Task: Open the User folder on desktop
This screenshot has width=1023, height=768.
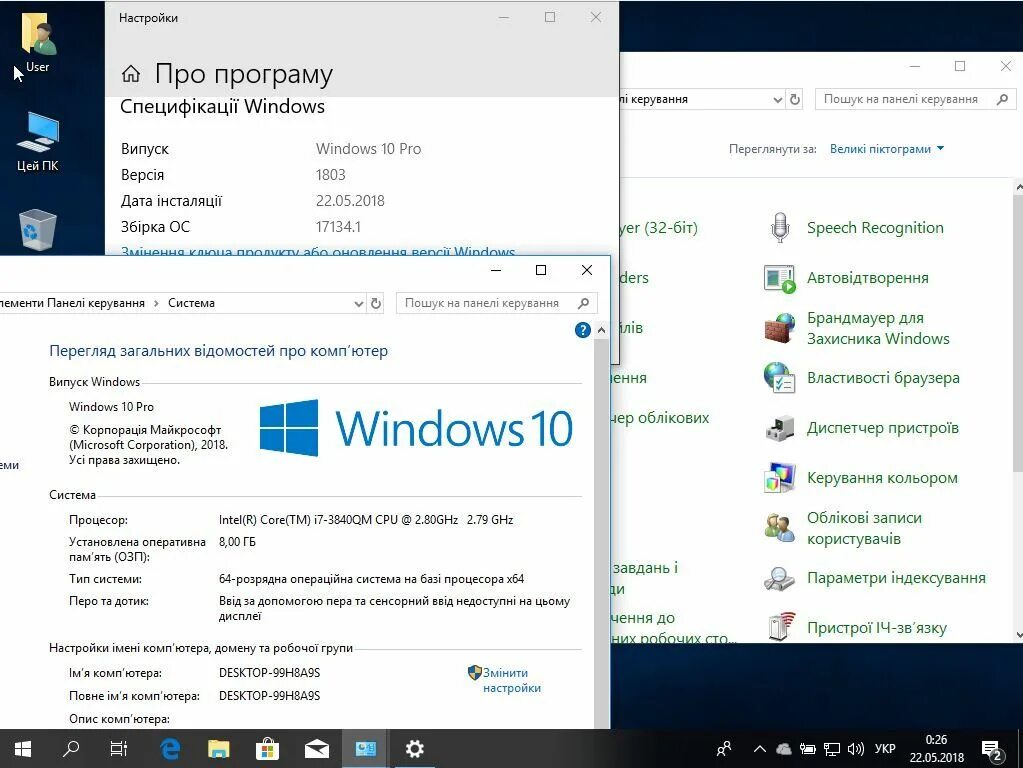Action: 38,41
